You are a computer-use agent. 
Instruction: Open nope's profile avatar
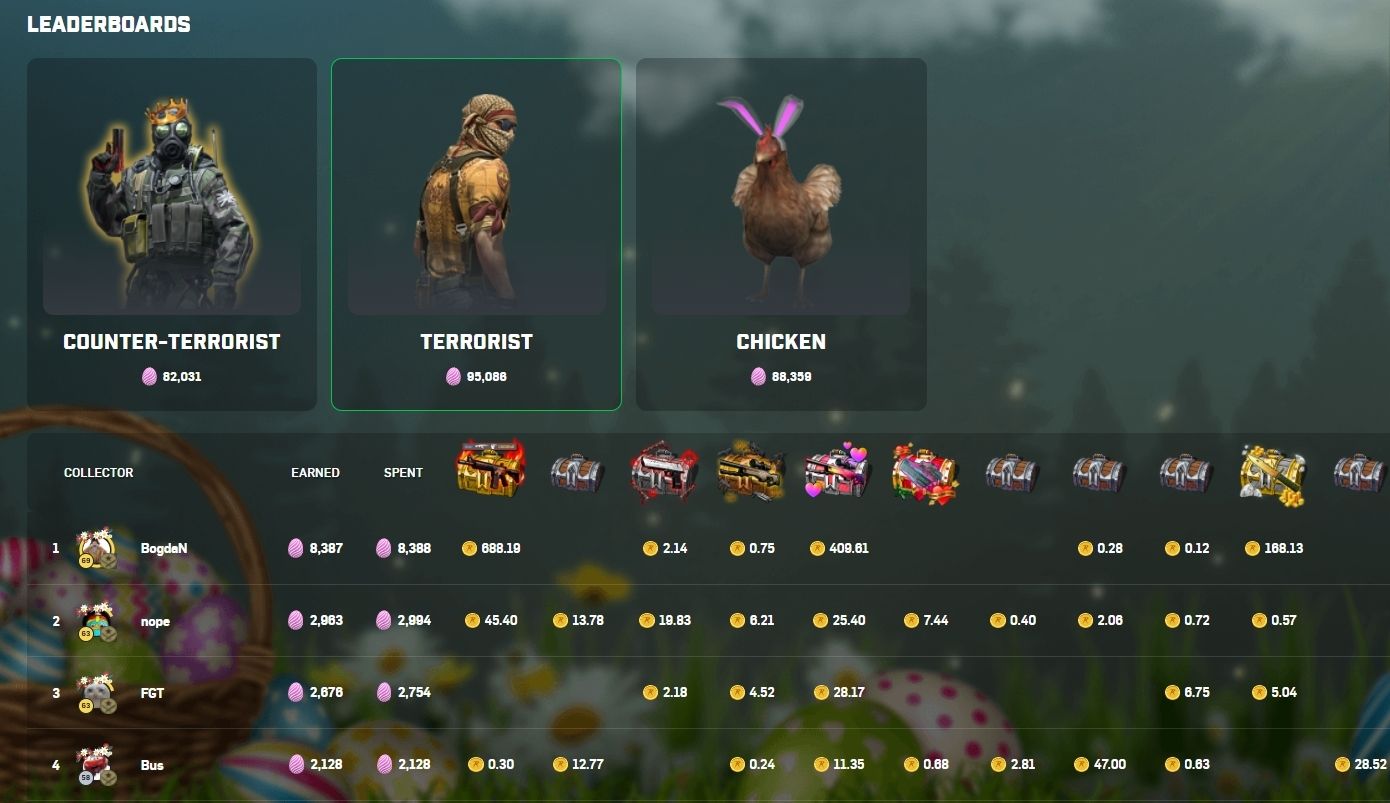pos(97,621)
